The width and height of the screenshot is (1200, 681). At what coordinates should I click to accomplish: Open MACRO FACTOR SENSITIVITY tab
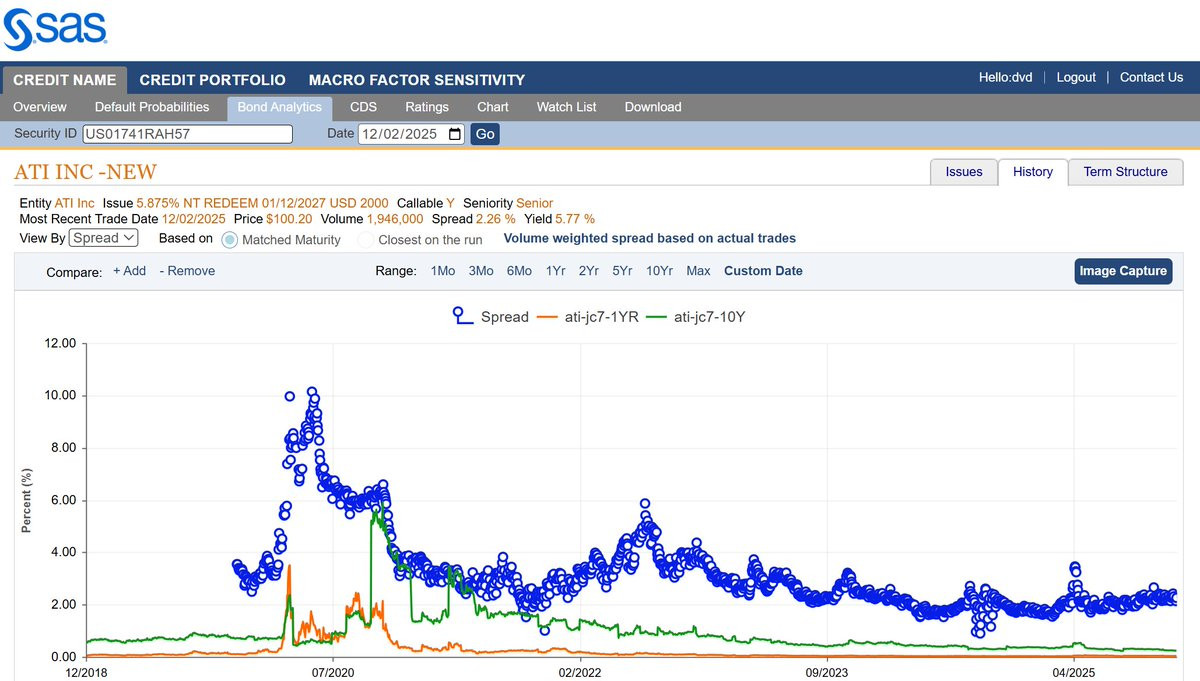tap(417, 80)
